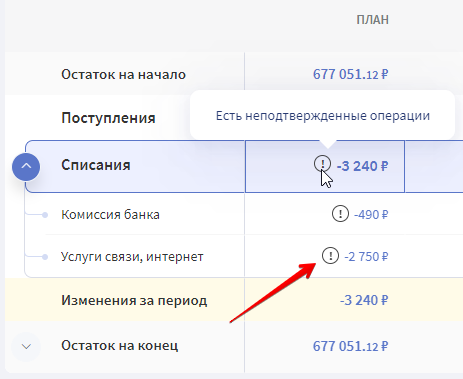The image size is (463, 379).
Task: Select the Списания row label
Action: point(96,165)
